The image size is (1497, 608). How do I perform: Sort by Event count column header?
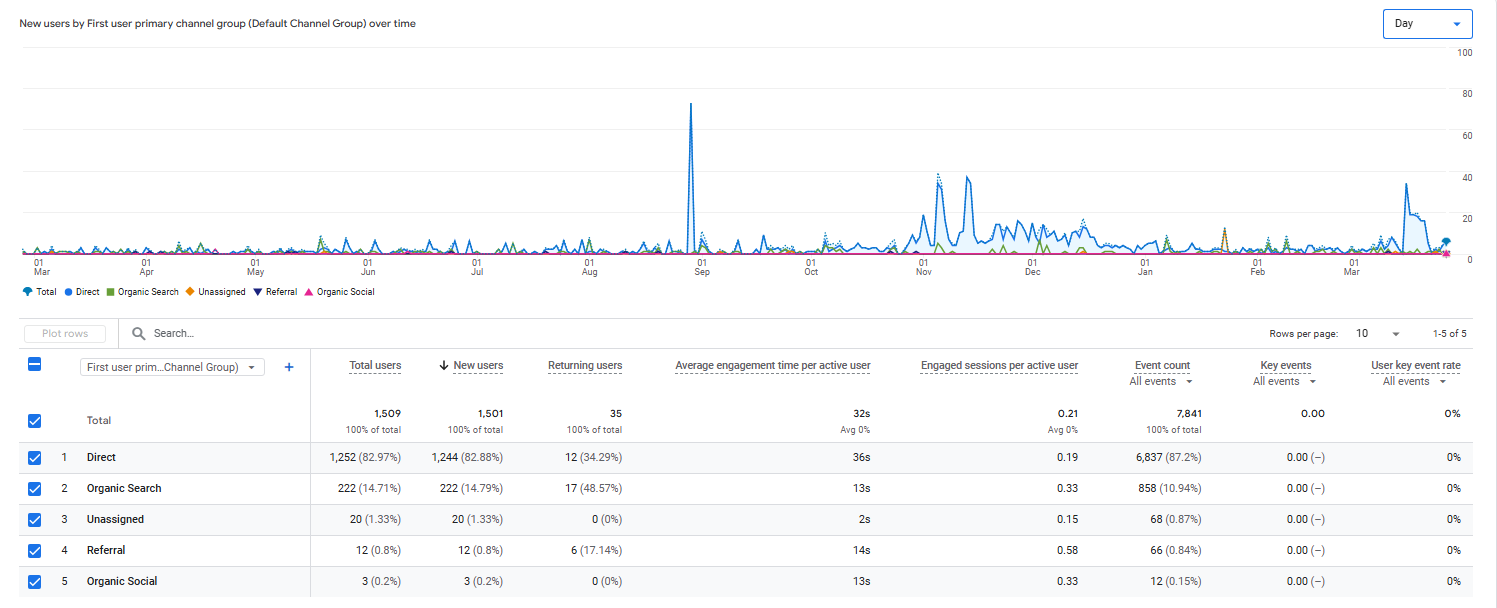(1162, 365)
